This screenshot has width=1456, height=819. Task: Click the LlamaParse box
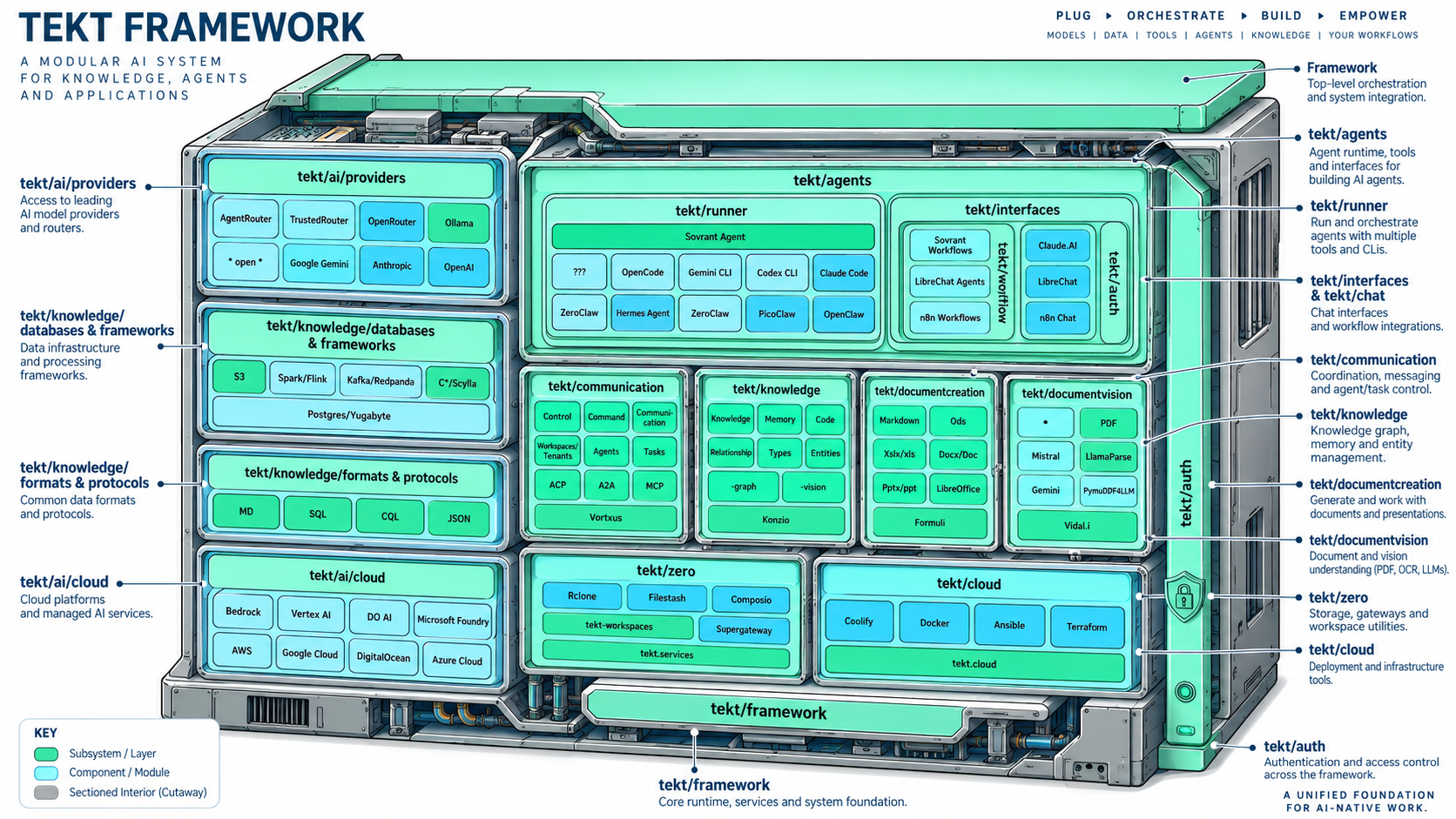[x=1108, y=457]
